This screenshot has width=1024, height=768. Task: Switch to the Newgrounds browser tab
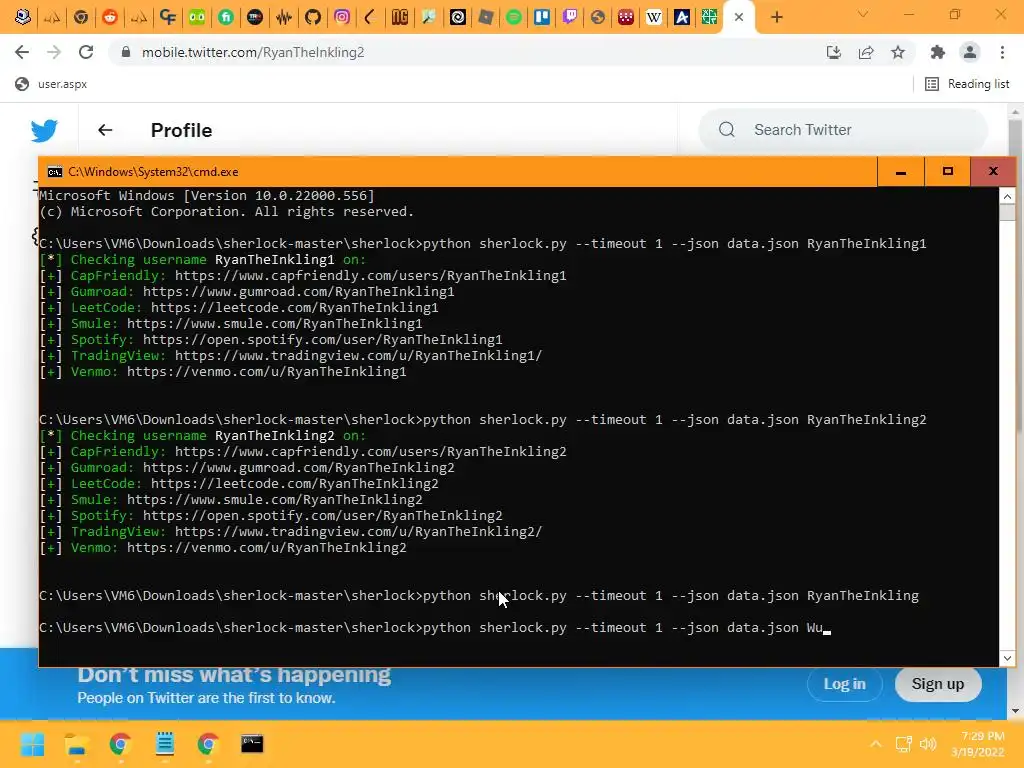pyautogui.click(x=400, y=17)
